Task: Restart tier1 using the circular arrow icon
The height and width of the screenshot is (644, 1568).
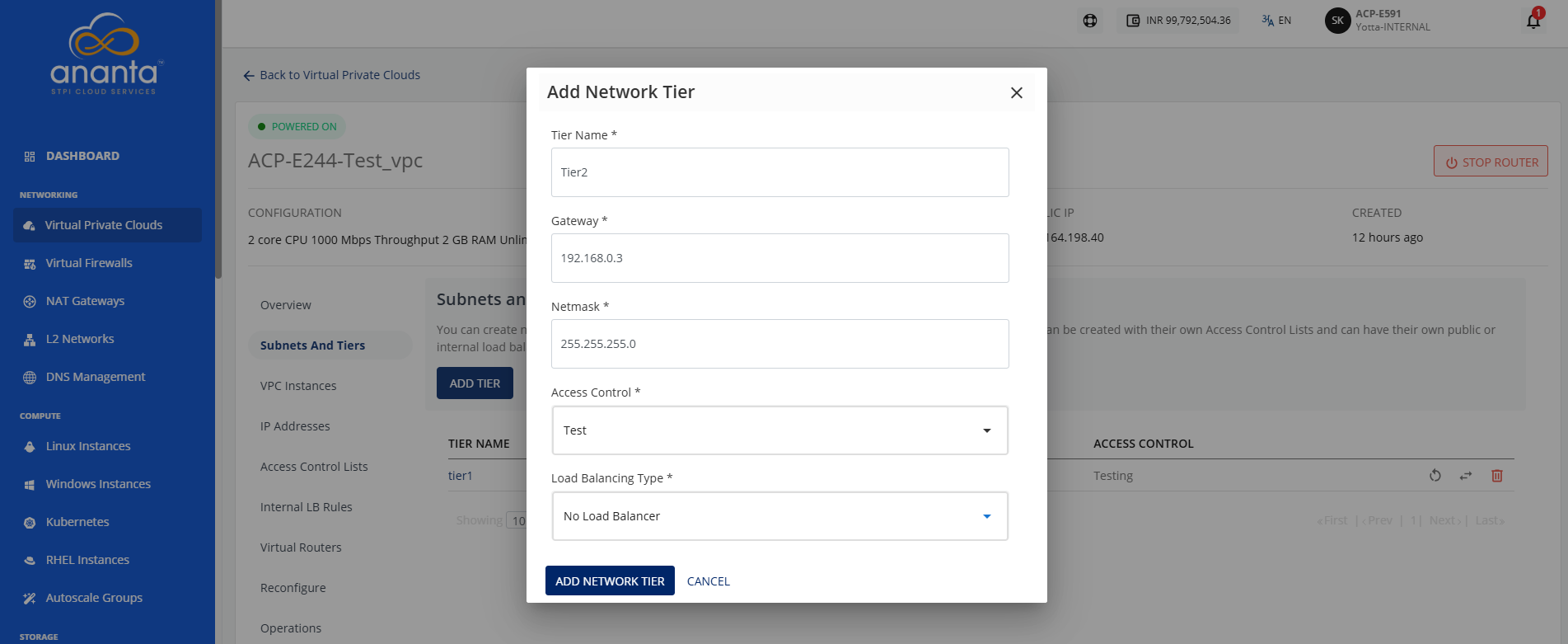Action: point(1435,476)
